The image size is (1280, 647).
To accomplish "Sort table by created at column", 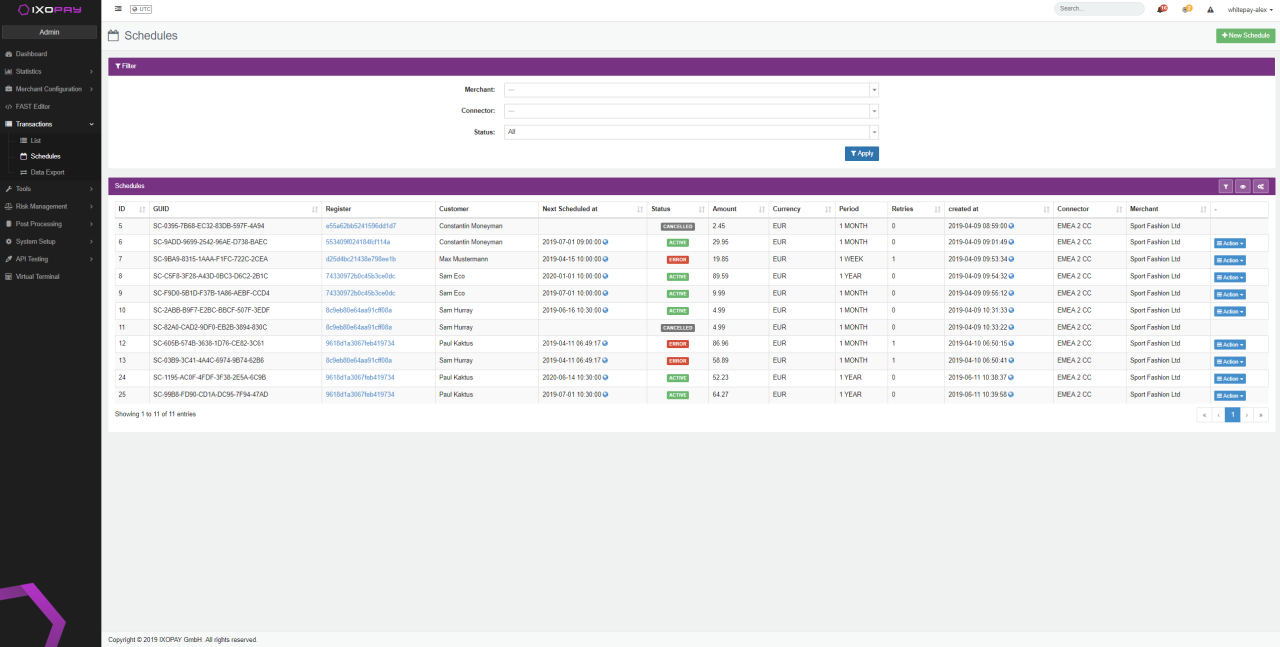I will tap(998, 209).
